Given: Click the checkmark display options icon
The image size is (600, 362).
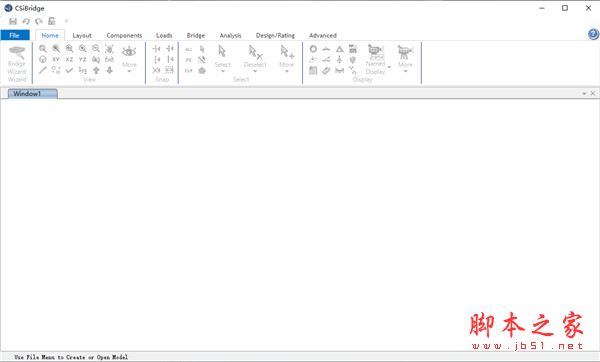Looking at the screenshot, I should pos(69,70).
